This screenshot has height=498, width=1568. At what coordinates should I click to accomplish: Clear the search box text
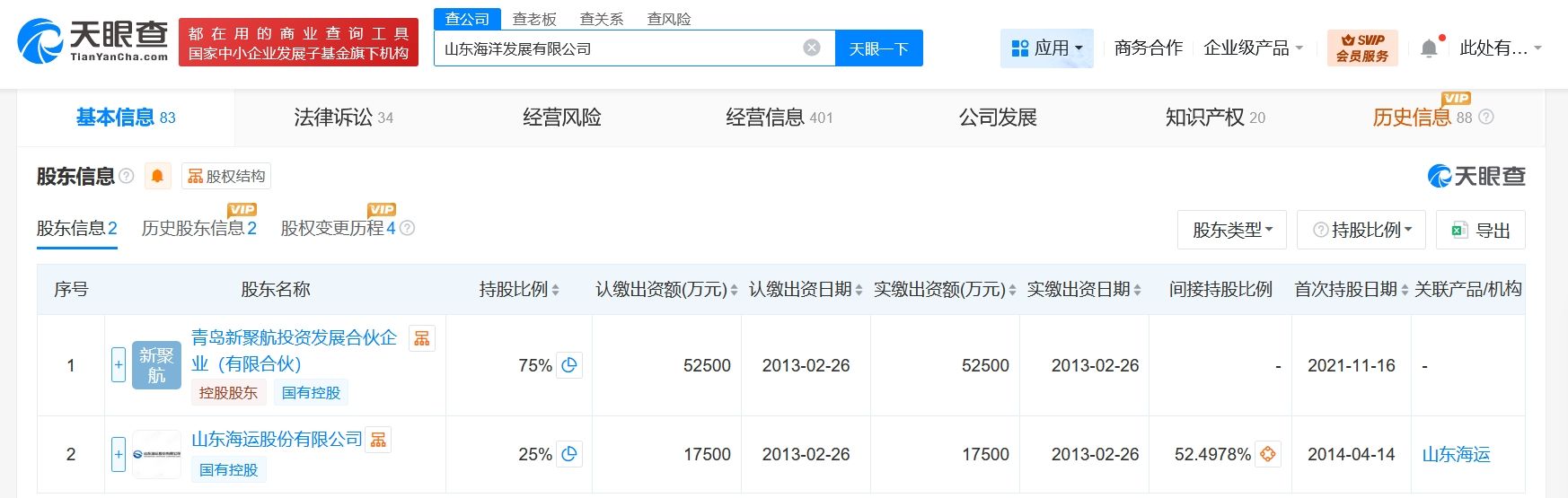(x=812, y=48)
